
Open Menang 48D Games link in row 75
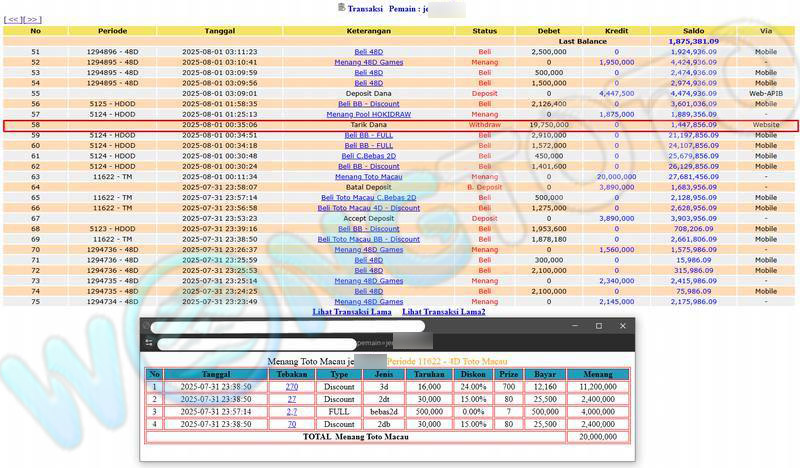tap(368, 302)
